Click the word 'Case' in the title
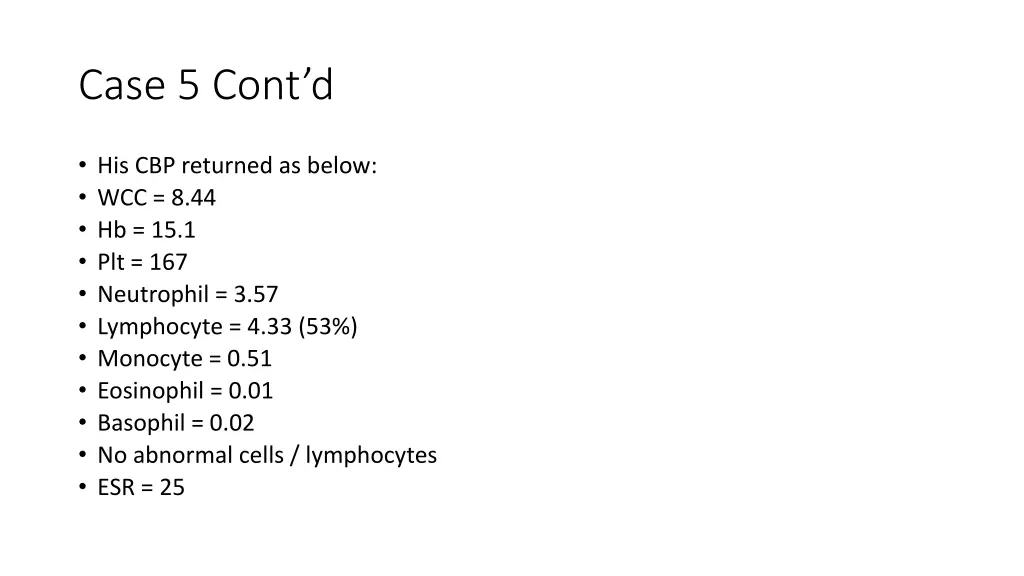Viewport: 1024px width, 576px height. coord(122,85)
